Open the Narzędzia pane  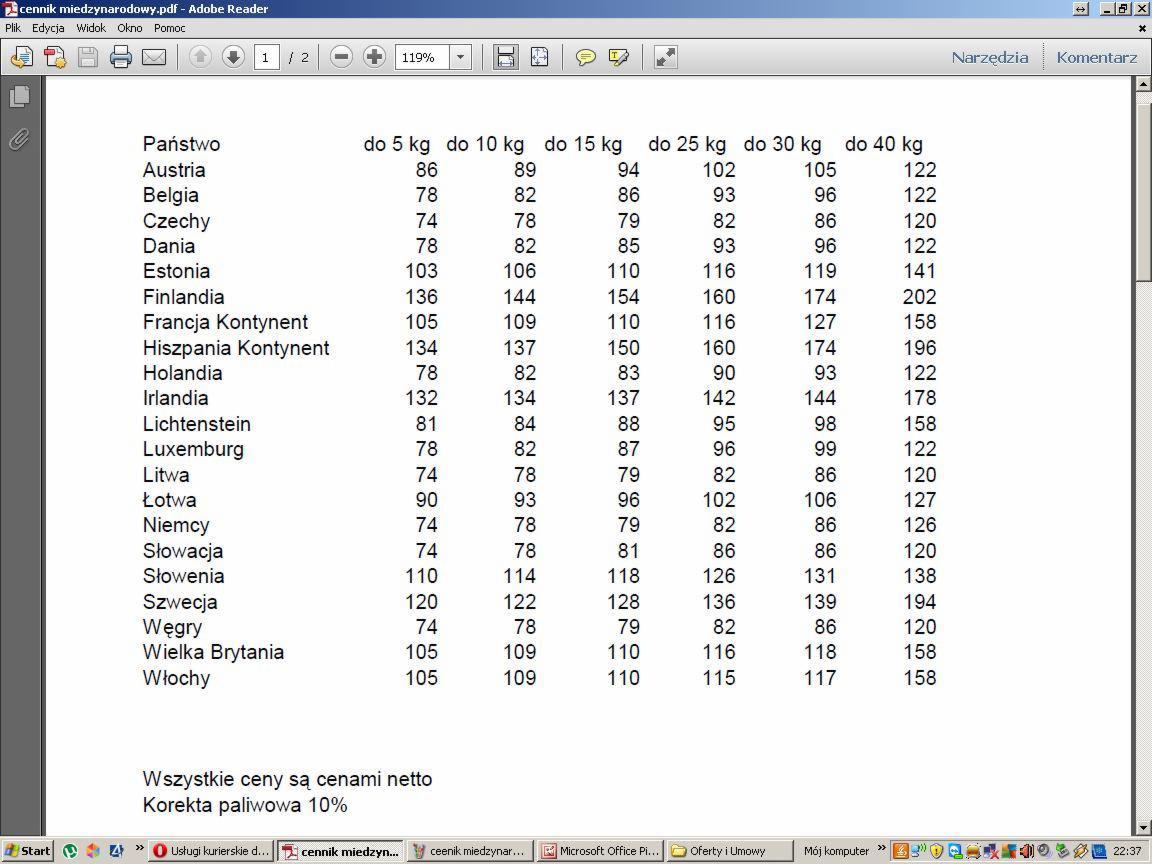point(989,57)
